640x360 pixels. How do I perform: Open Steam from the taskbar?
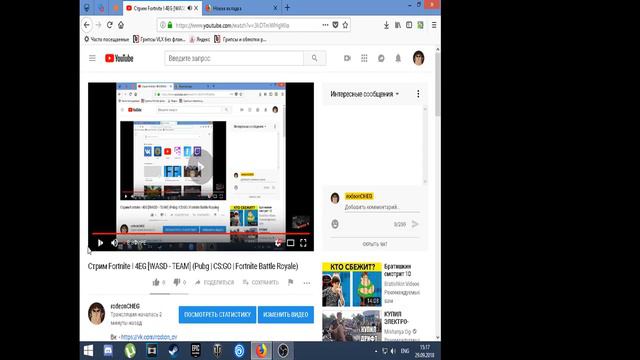(174, 351)
